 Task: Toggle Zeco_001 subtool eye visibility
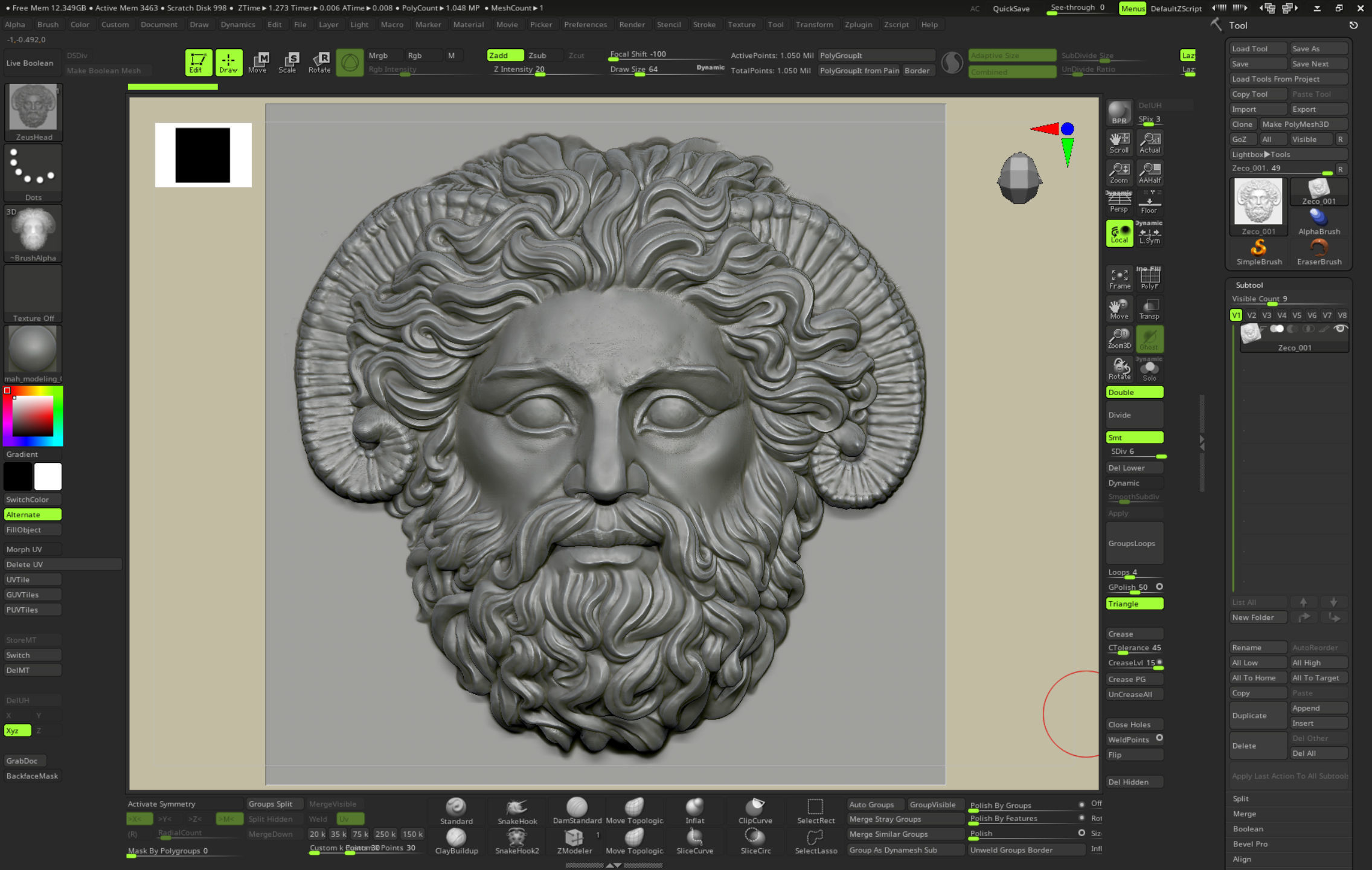click(1340, 329)
